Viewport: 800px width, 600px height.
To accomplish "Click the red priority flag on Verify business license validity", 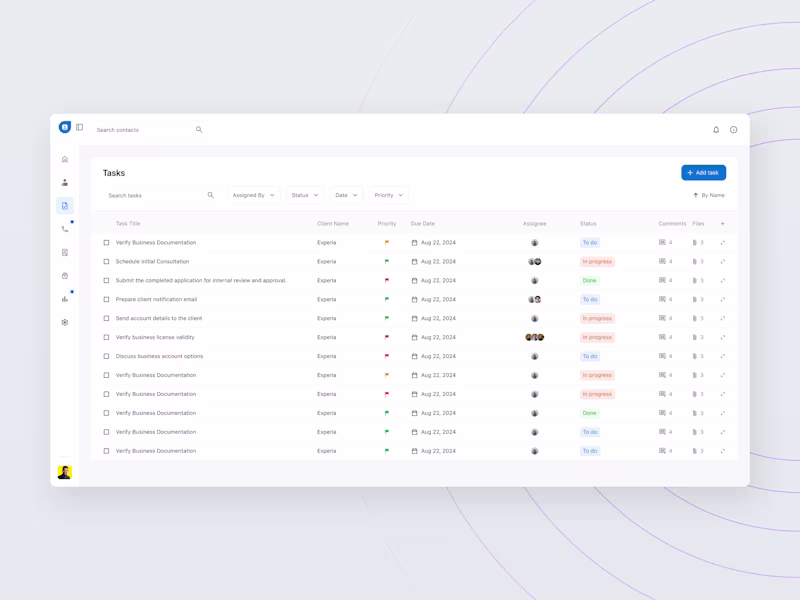I will (387, 337).
